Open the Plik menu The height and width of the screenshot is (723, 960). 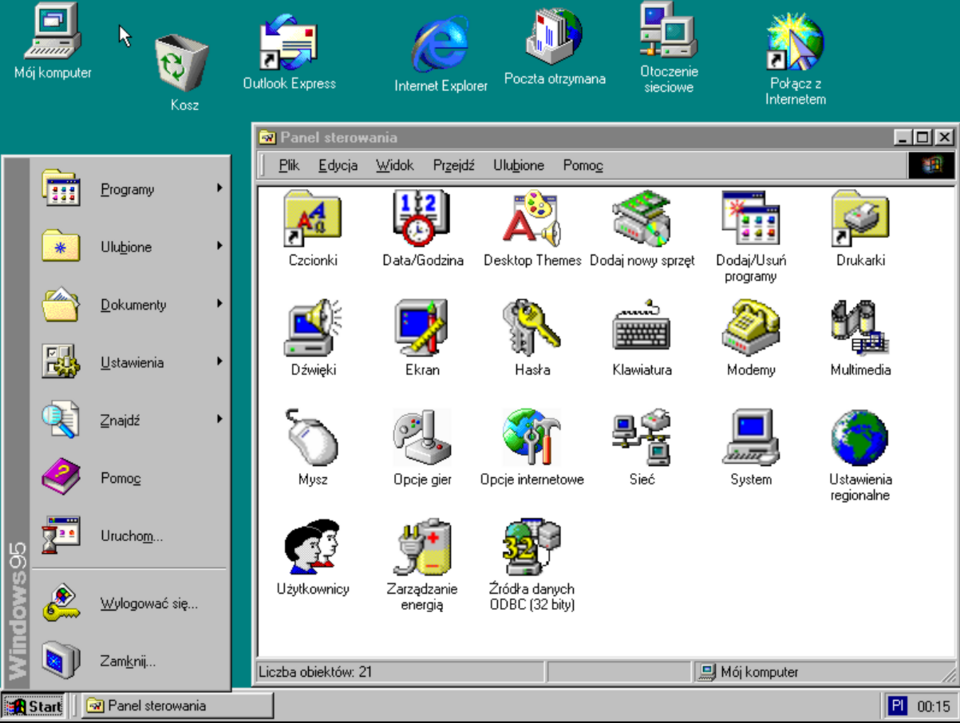click(289, 165)
